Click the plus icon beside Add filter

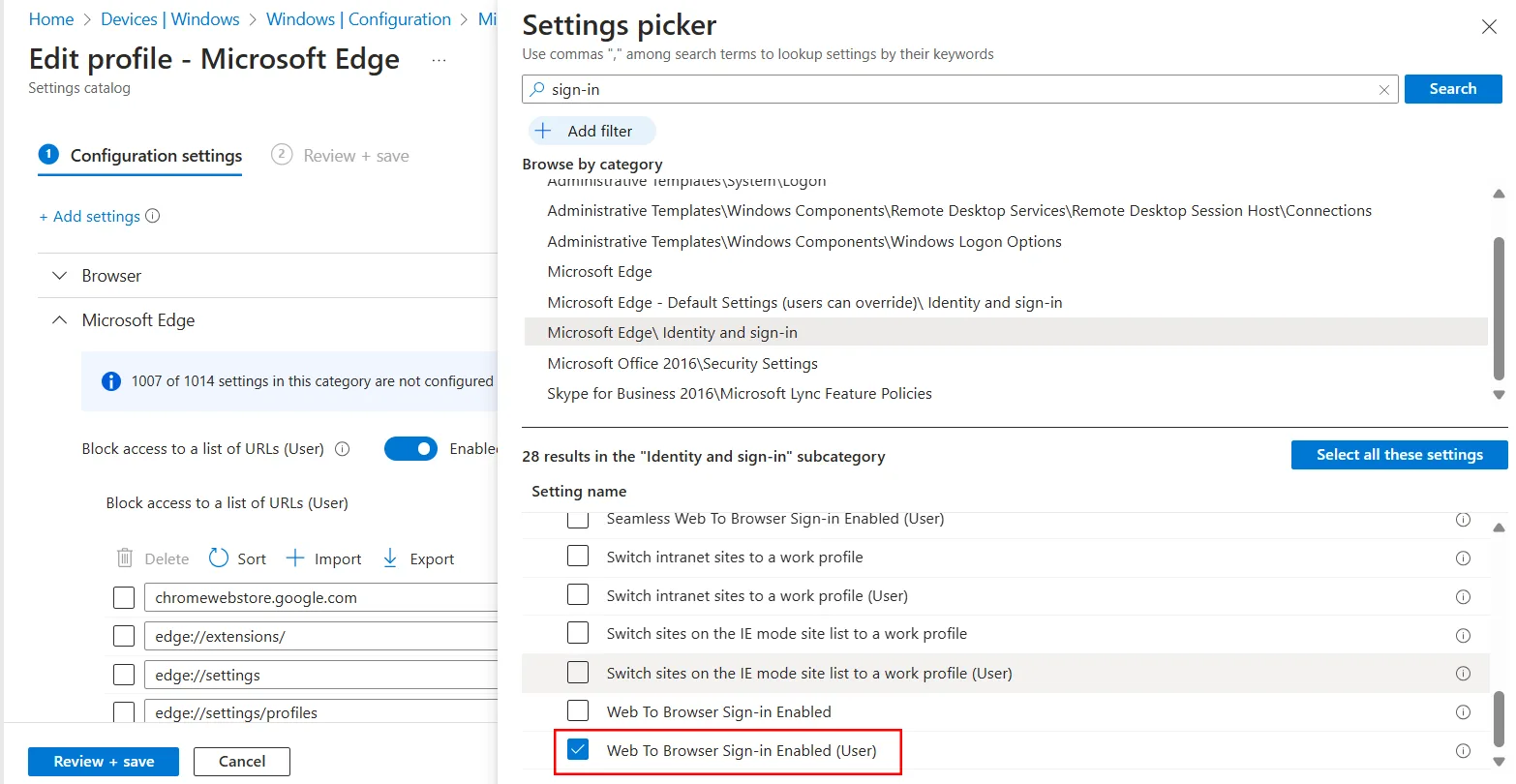tap(543, 131)
